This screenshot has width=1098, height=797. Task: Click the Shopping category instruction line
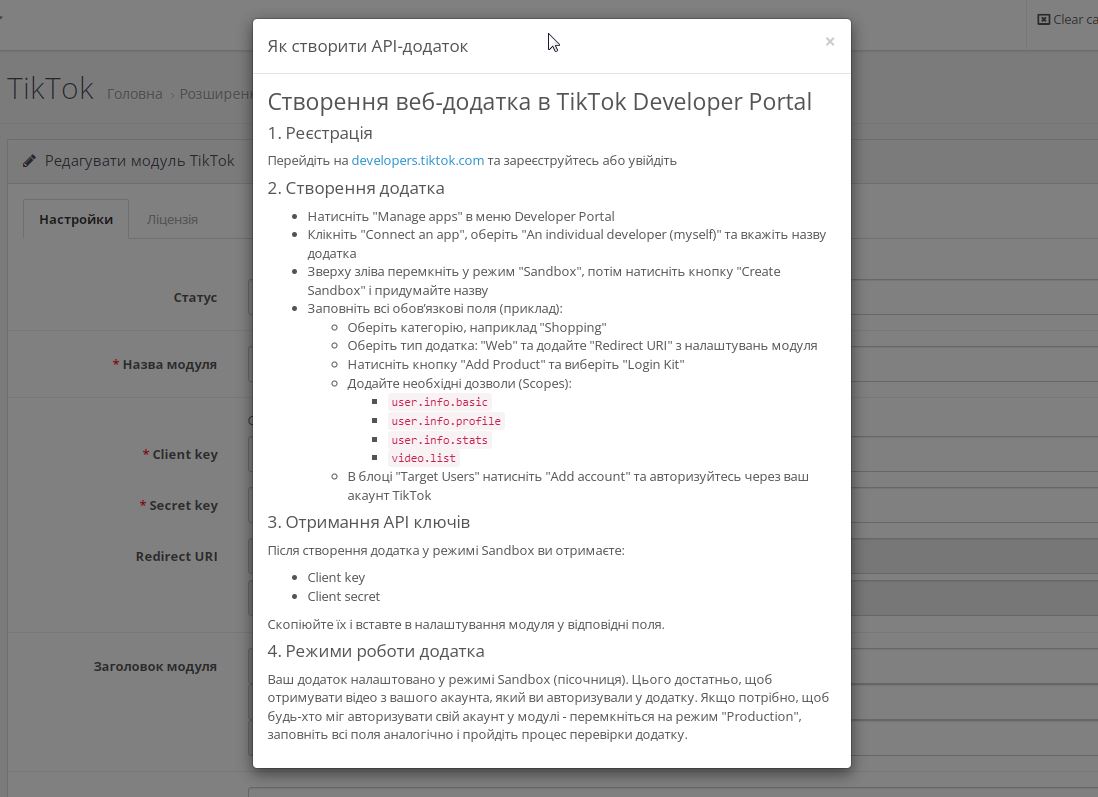coord(477,327)
